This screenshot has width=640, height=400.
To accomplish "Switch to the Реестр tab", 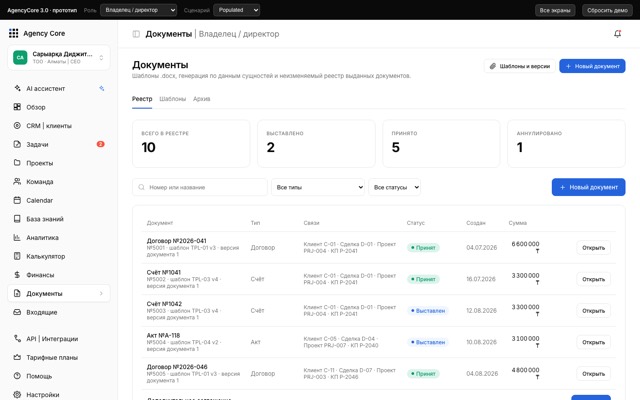I will (x=142, y=99).
